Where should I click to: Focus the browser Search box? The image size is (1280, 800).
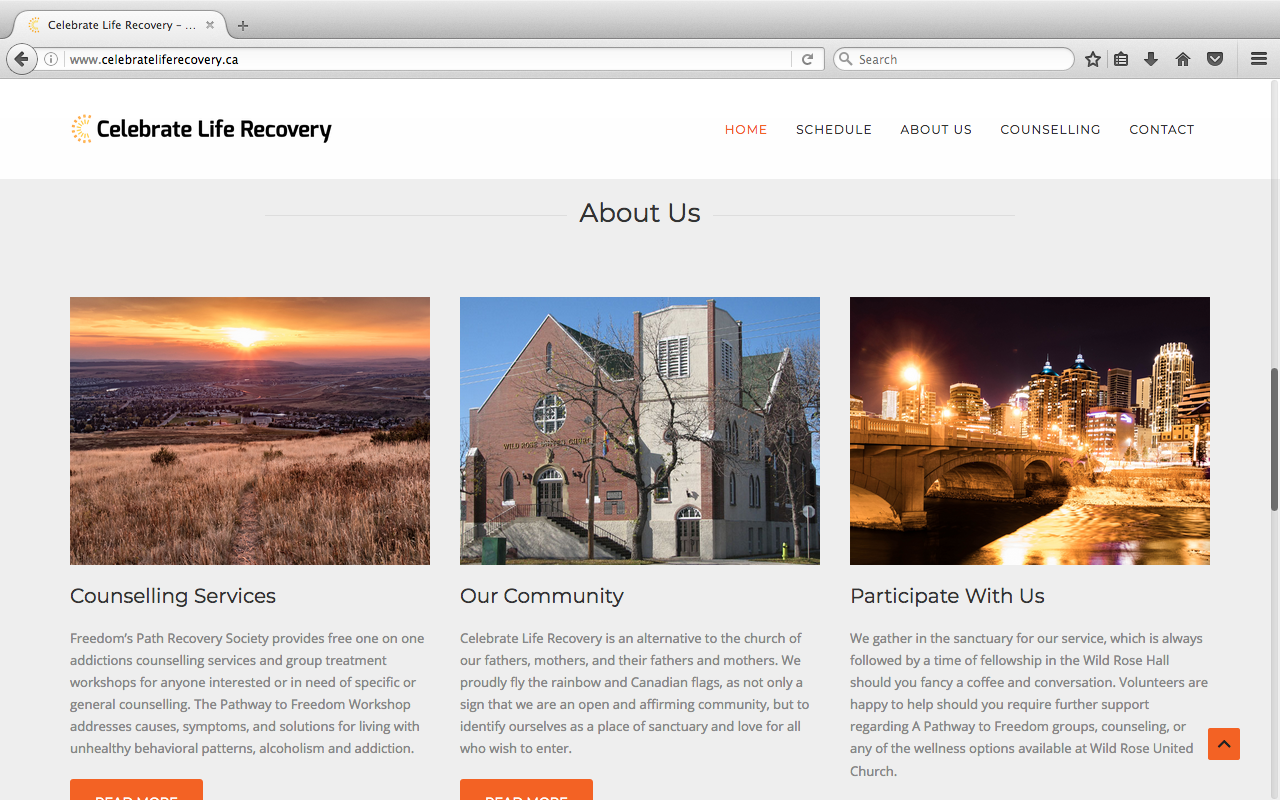point(954,59)
